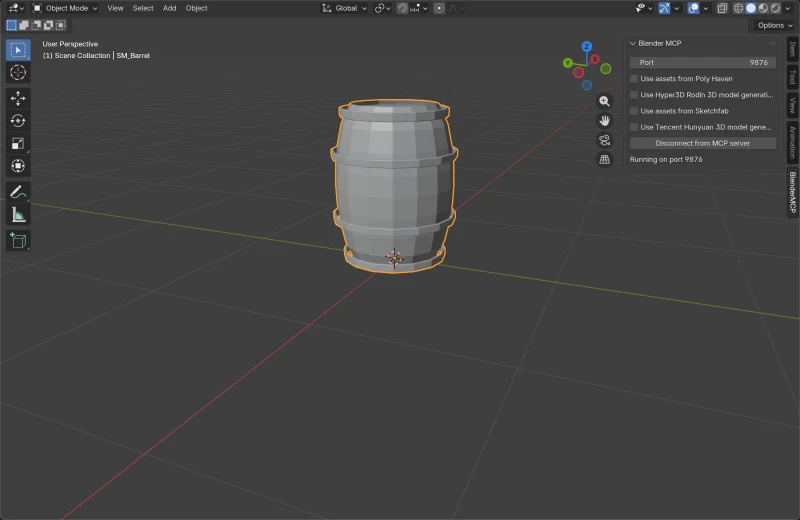This screenshot has height=520, width=800.
Task: Toggle snapping magnet
Action: tap(402, 8)
